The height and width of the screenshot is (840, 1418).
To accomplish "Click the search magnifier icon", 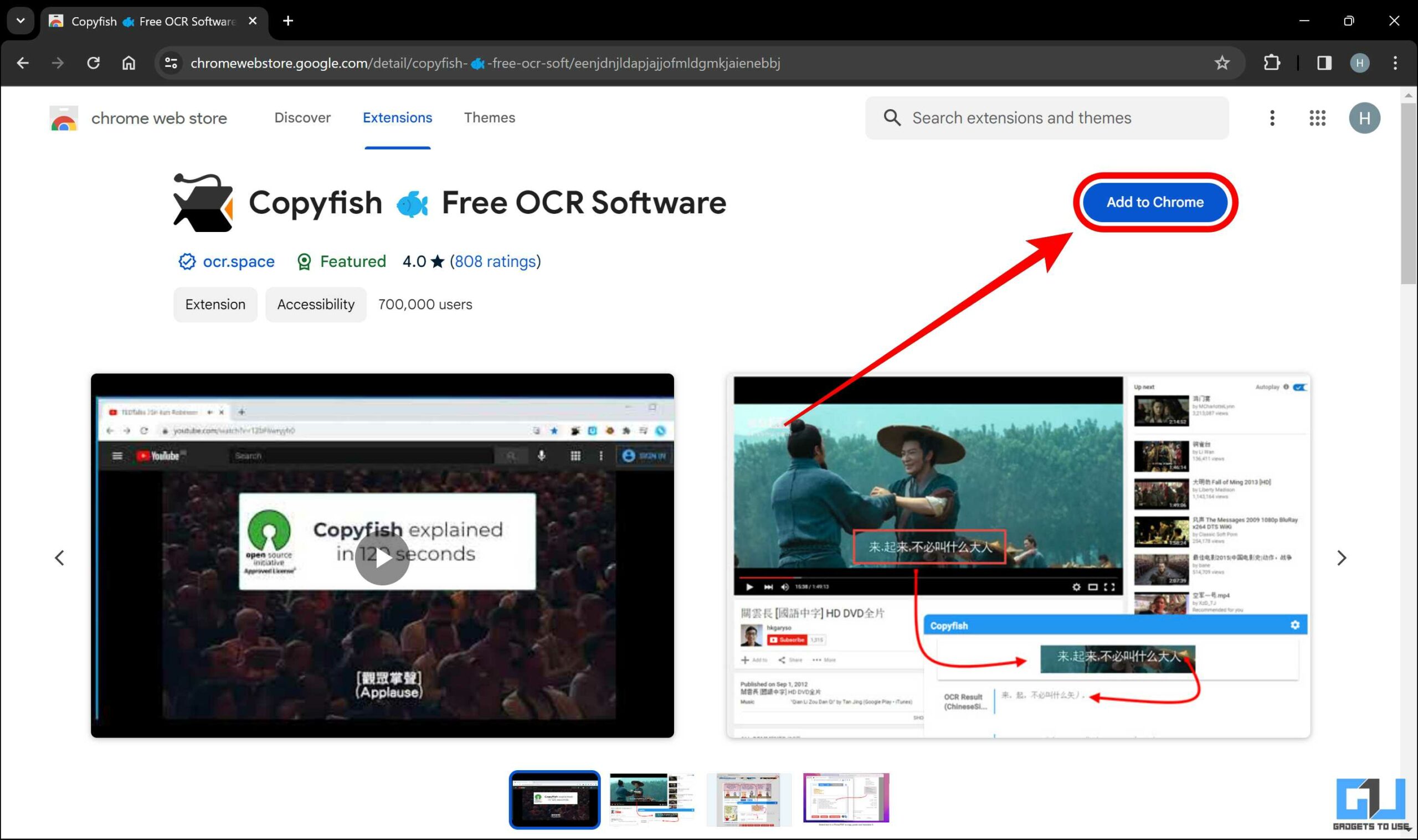I will tap(892, 118).
